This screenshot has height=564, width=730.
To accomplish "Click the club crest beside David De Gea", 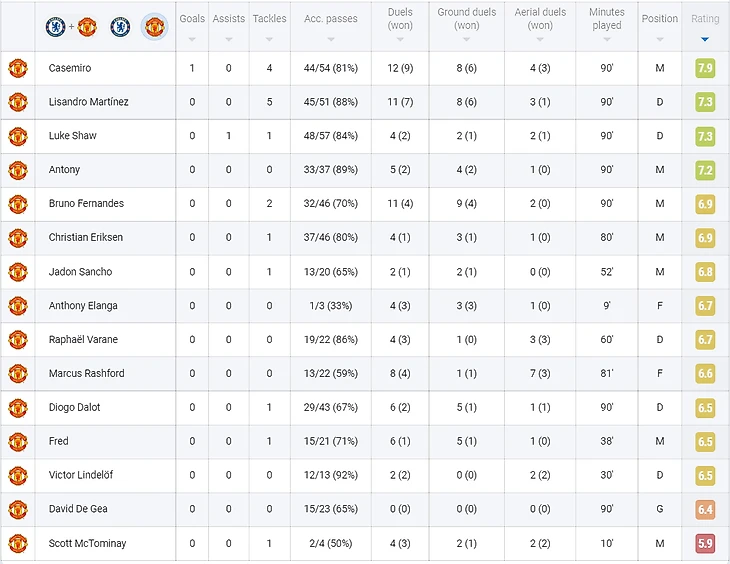I will [17, 509].
